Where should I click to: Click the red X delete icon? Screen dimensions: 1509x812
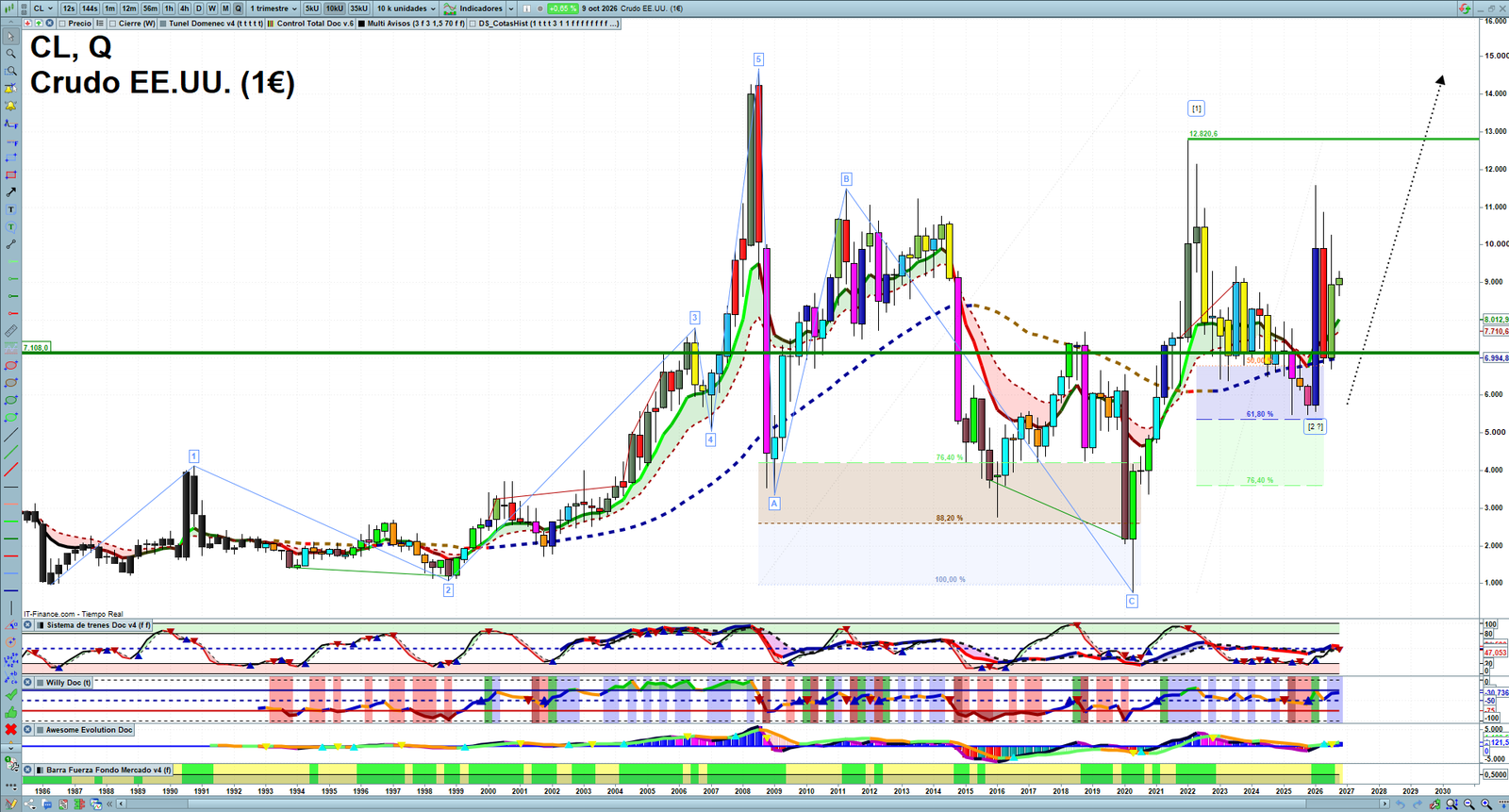[10, 729]
